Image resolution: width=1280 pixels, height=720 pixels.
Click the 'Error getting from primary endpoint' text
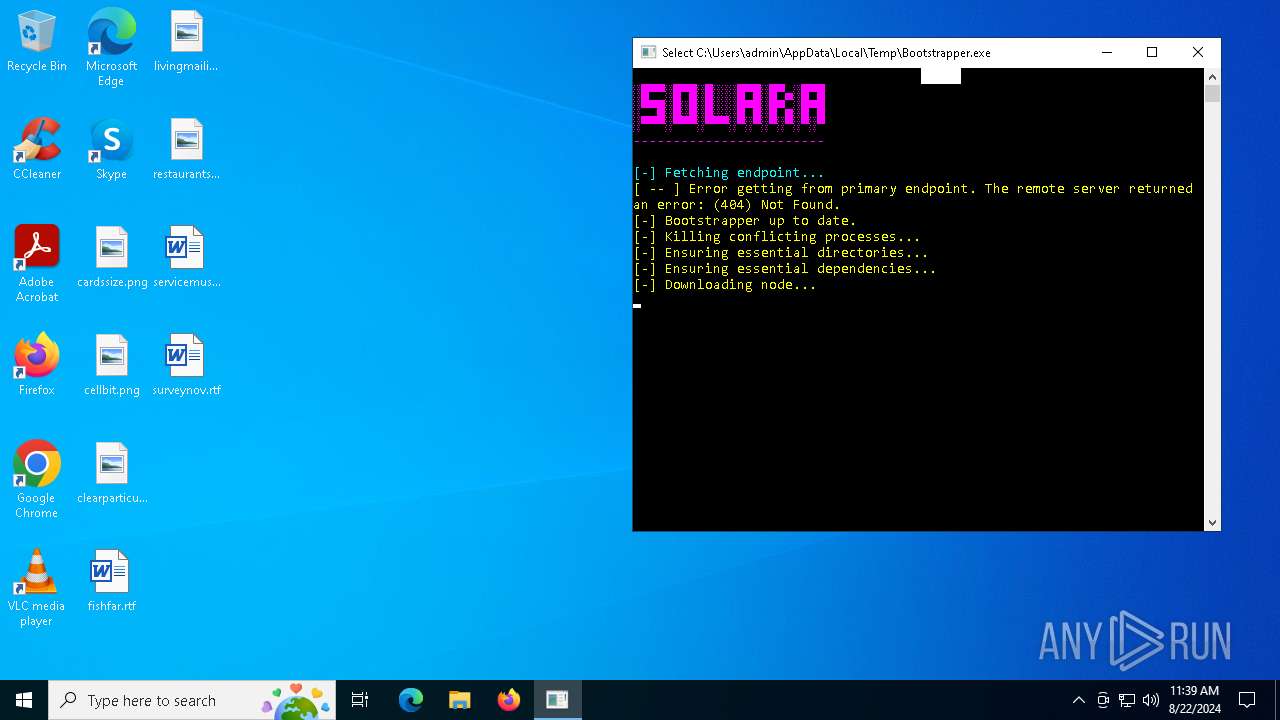coord(832,189)
